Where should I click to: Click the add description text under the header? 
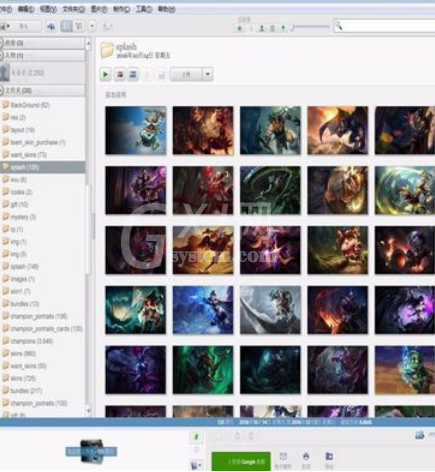click(116, 95)
